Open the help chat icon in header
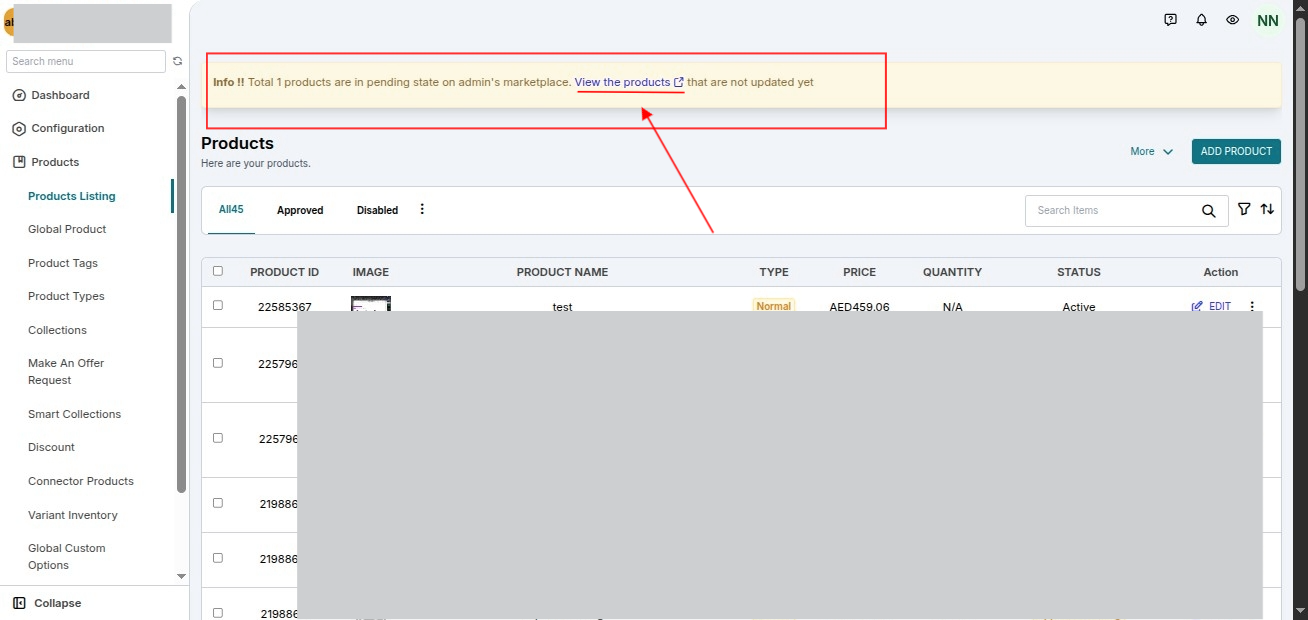This screenshot has width=1308, height=620. pos(1171,20)
